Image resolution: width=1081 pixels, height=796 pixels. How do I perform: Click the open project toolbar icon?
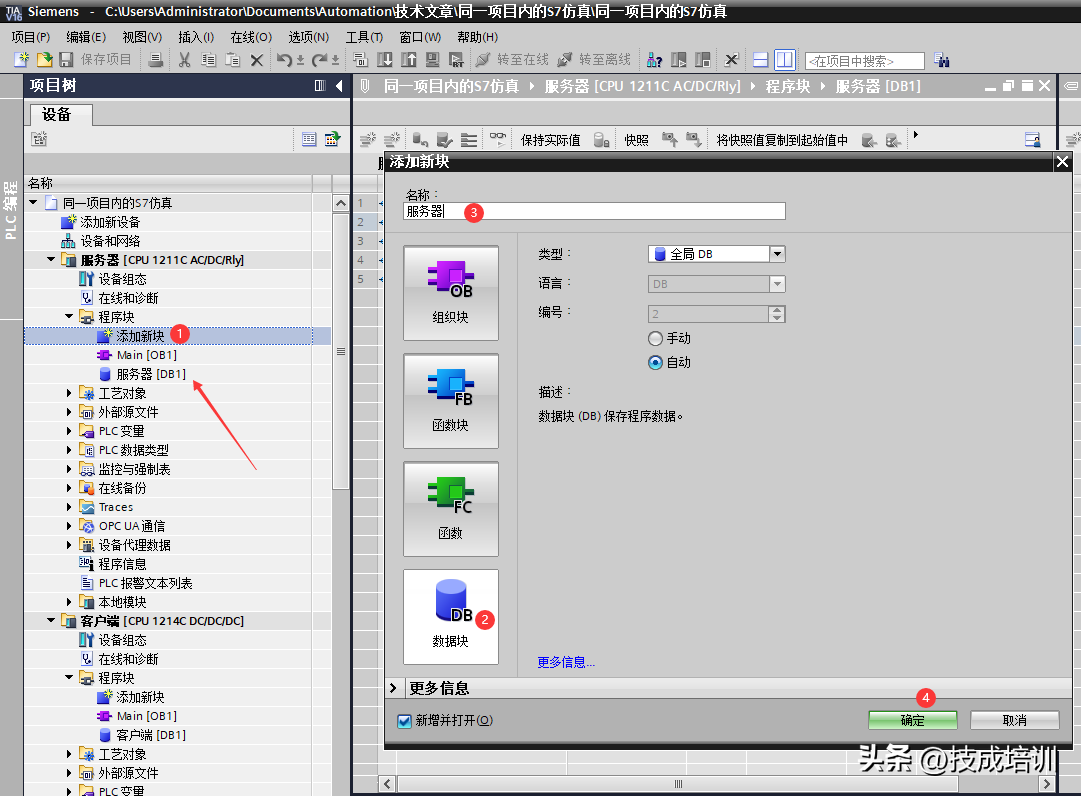pos(44,60)
